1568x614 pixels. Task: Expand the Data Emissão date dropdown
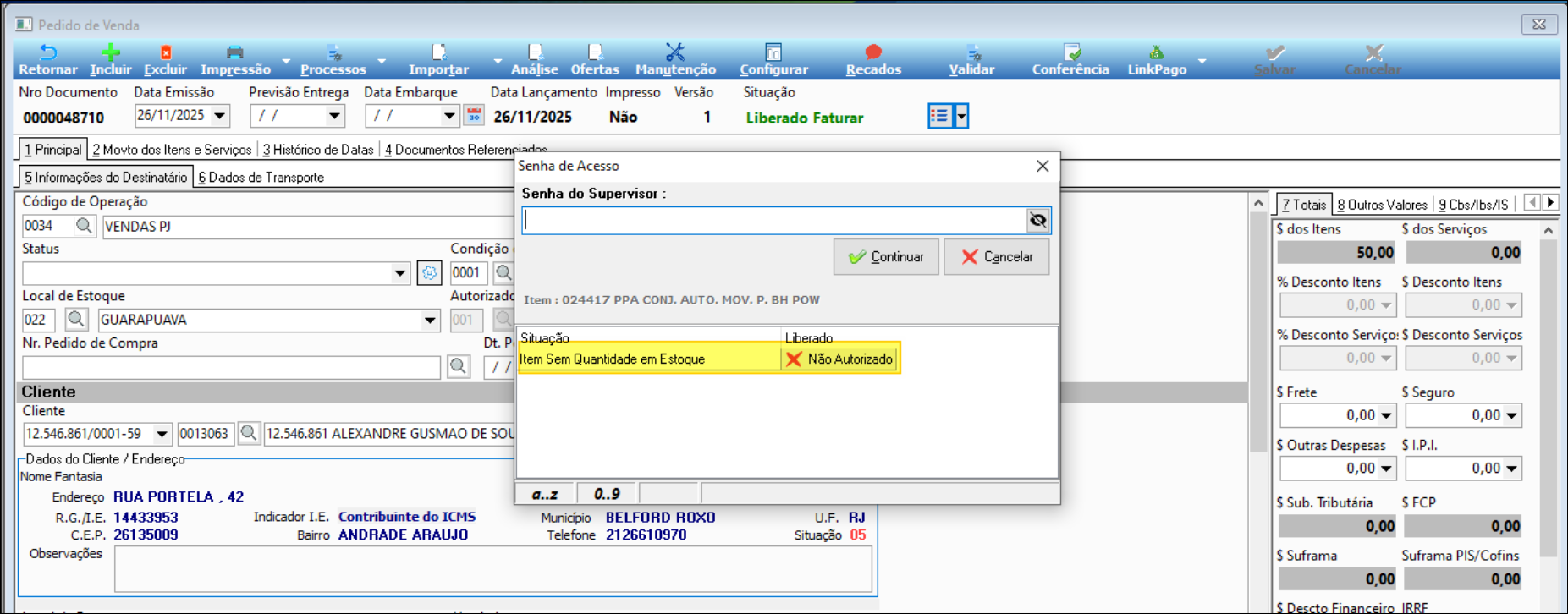[220, 116]
